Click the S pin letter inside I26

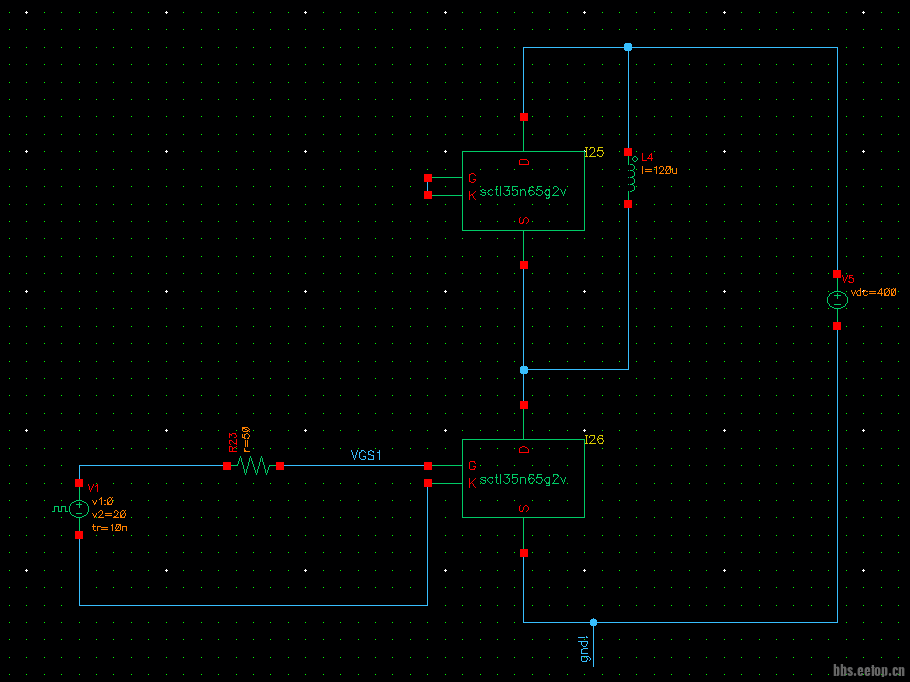[x=523, y=508]
